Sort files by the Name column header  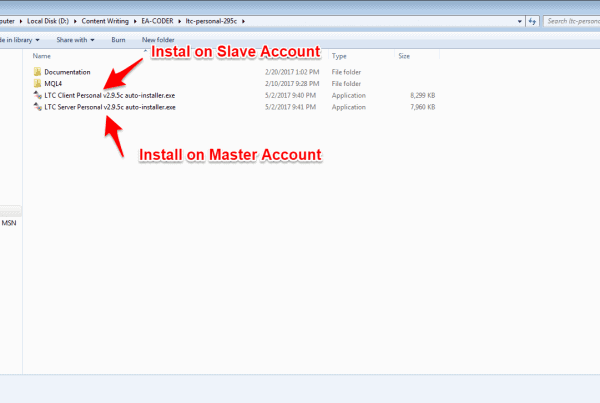42,56
